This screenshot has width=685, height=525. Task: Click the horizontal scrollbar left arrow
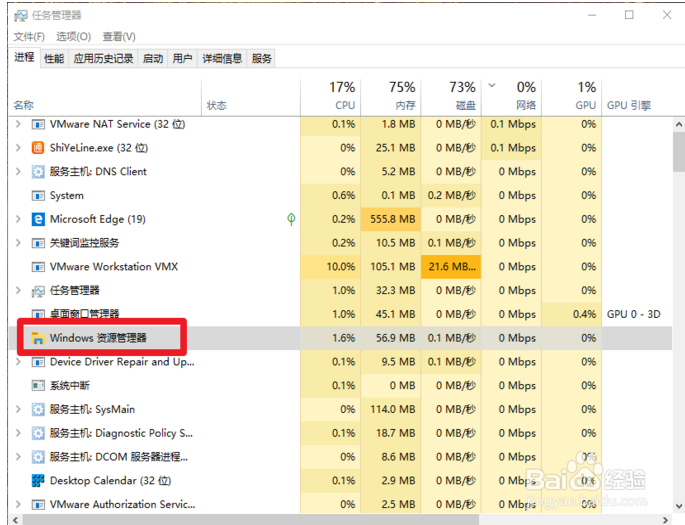point(16,520)
